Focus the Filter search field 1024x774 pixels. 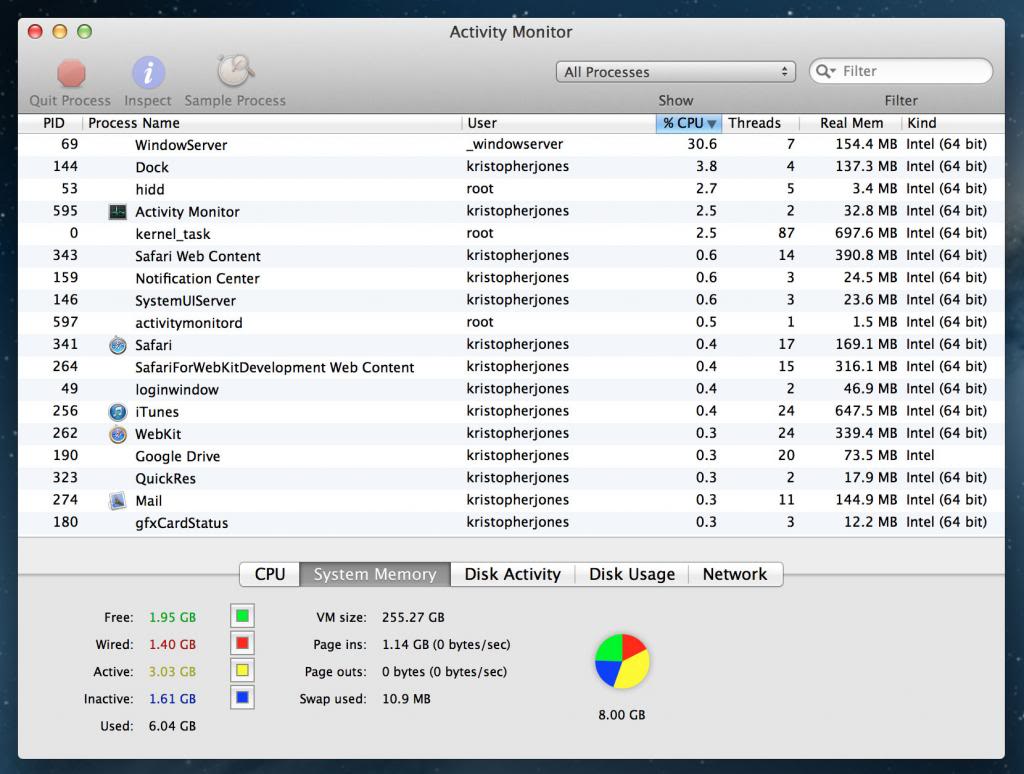901,71
